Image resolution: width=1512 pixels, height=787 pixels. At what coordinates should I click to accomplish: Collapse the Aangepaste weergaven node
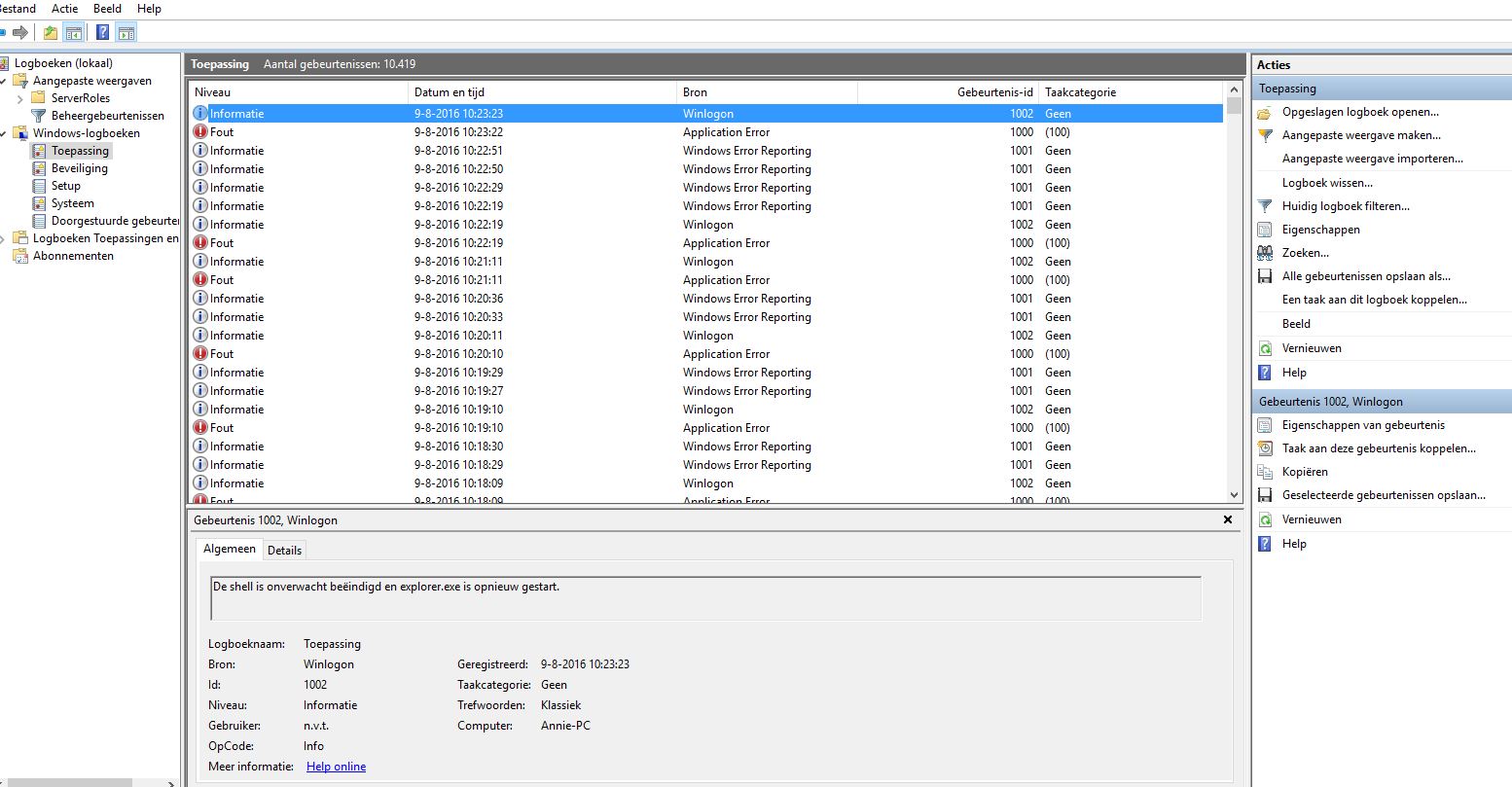(3, 81)
